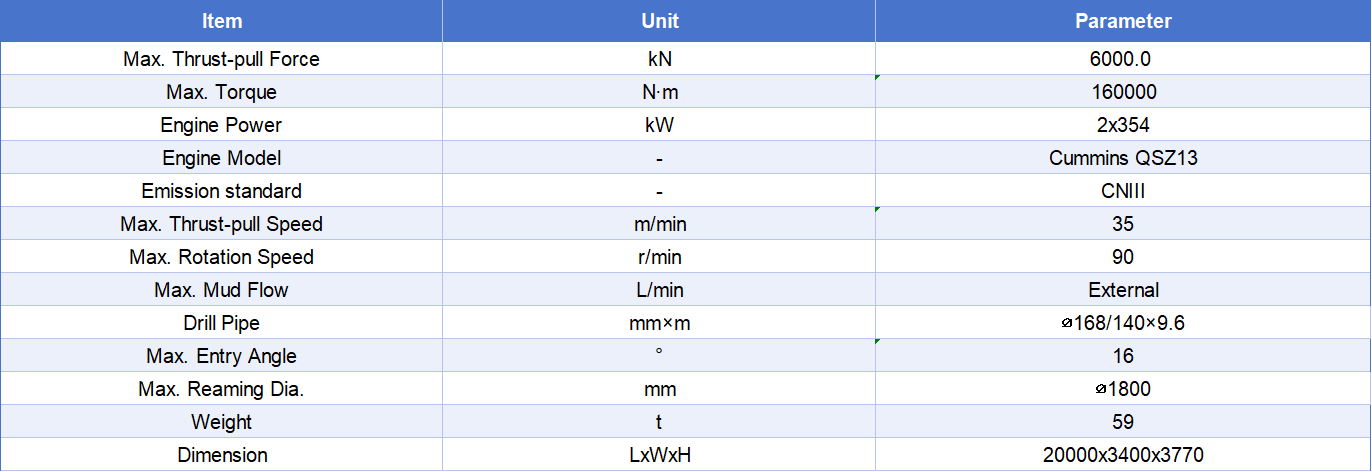This screenshot has width=1372, height=472.
Task: Click the External mud flow value
Action: tap(1123, 290)
